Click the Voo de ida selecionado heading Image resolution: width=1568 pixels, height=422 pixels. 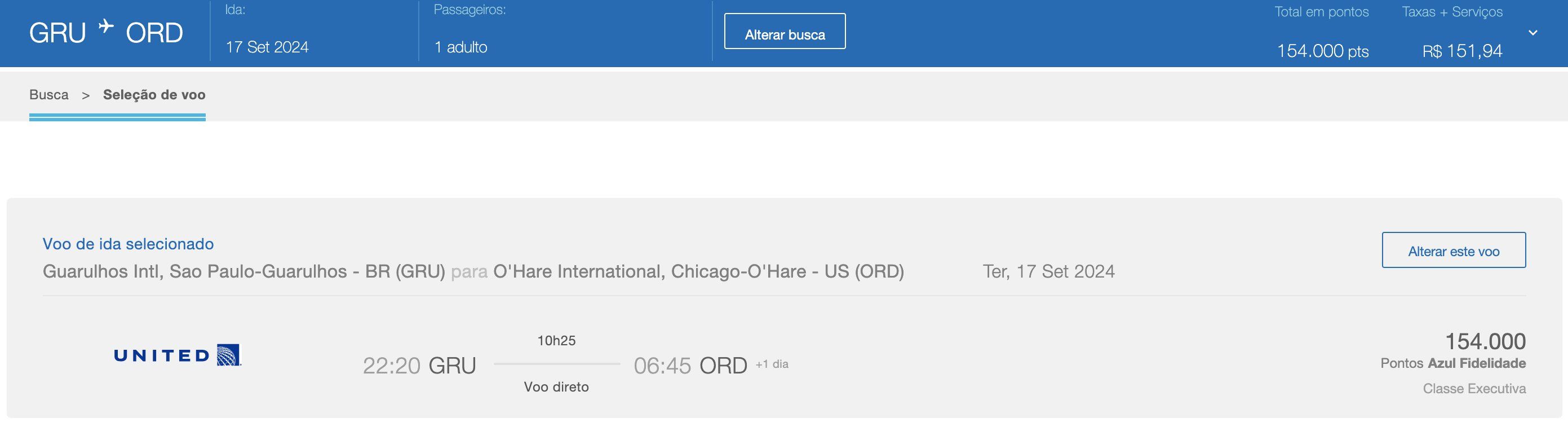pyautogui.click(x=128, y=244)
